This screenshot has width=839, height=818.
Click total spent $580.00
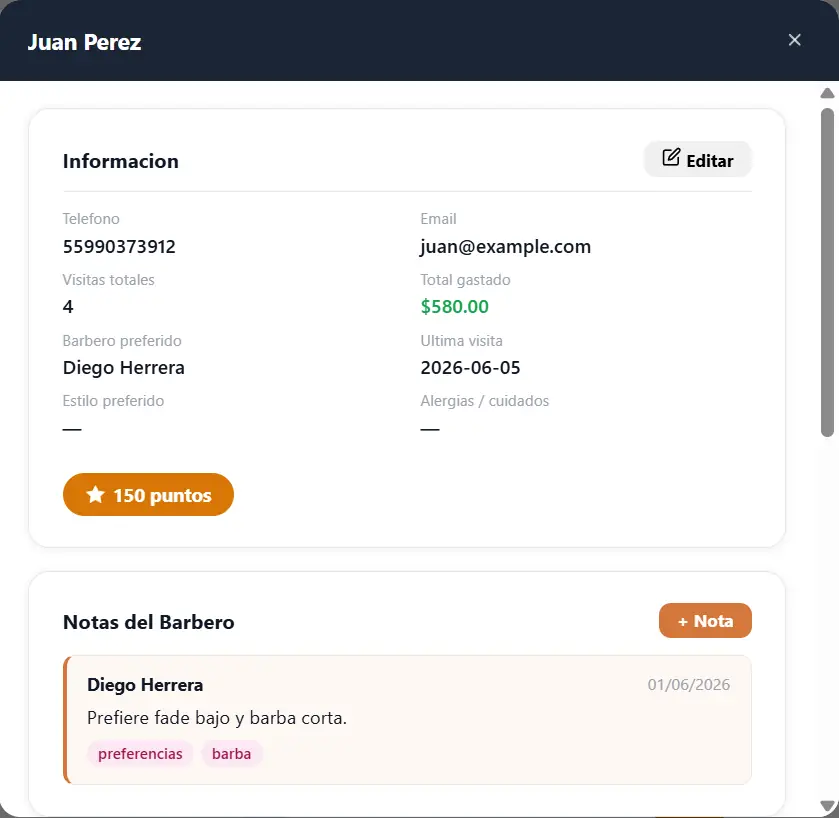[454, 307]
